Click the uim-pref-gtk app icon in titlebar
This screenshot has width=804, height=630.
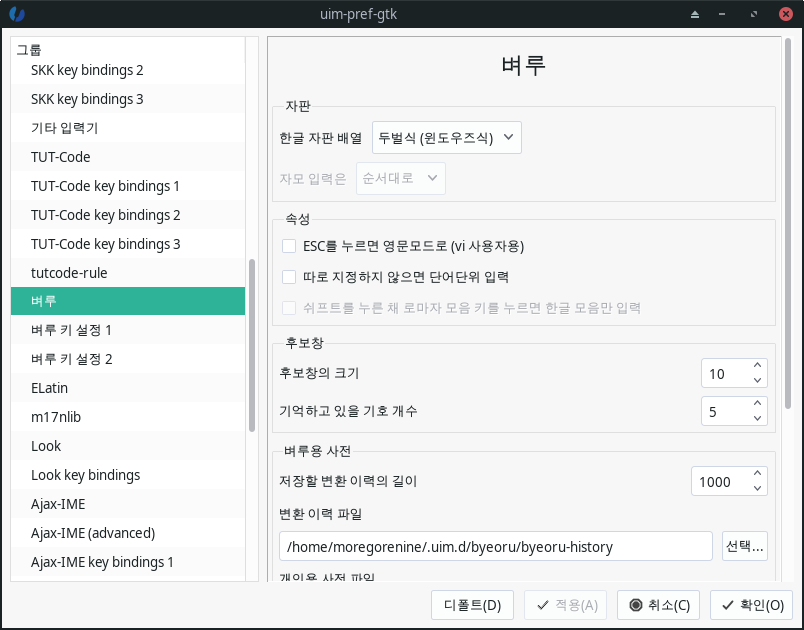click(16, 15)
